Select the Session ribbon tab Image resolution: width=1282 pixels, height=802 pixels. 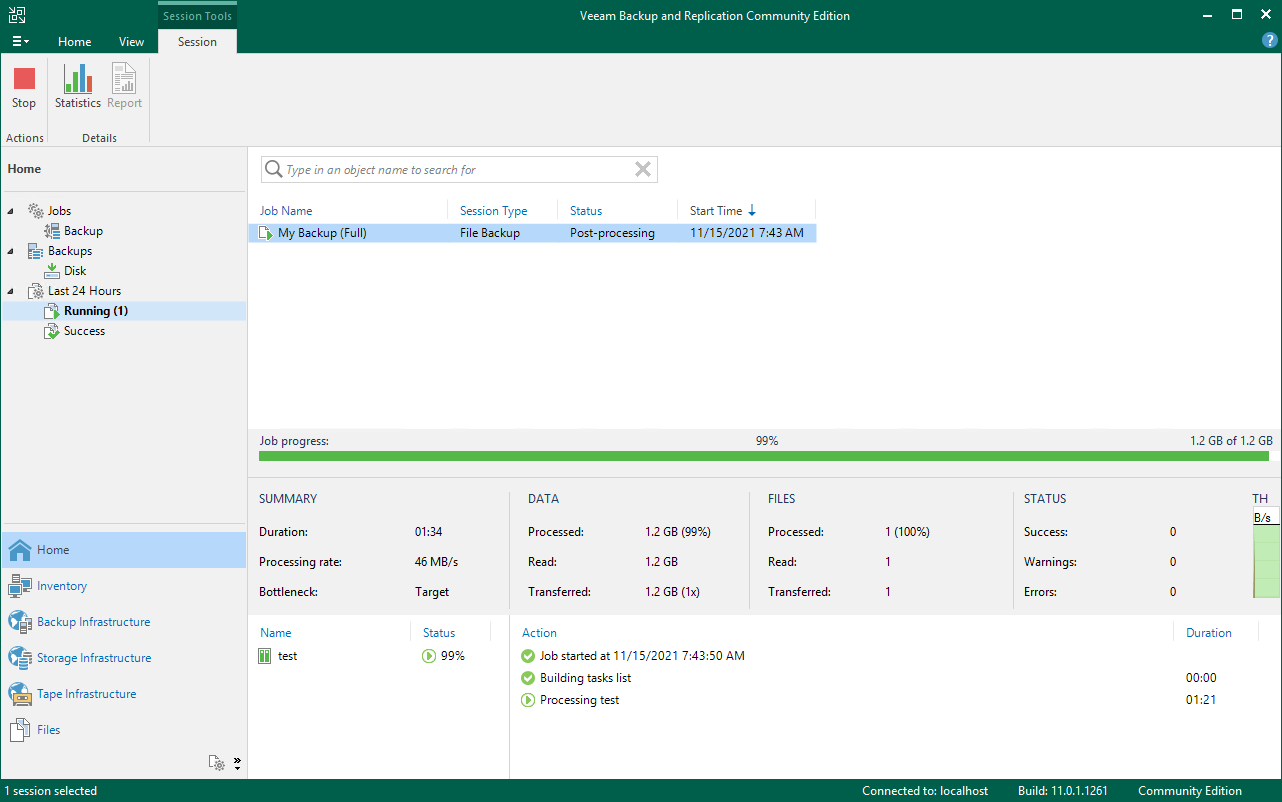pos(197,42)
